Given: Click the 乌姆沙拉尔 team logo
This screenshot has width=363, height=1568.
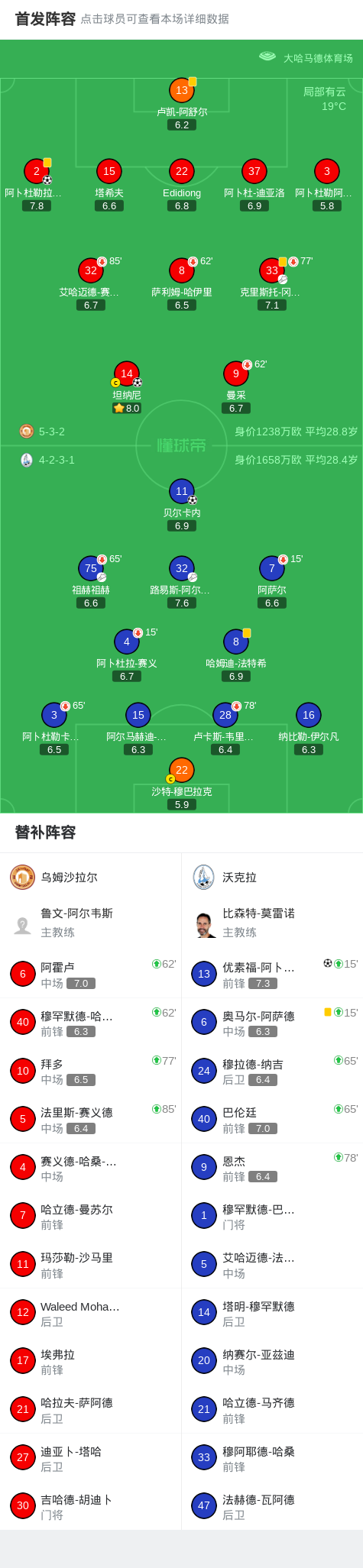Looking at the screenshot, I should click(x=23, y=877).
